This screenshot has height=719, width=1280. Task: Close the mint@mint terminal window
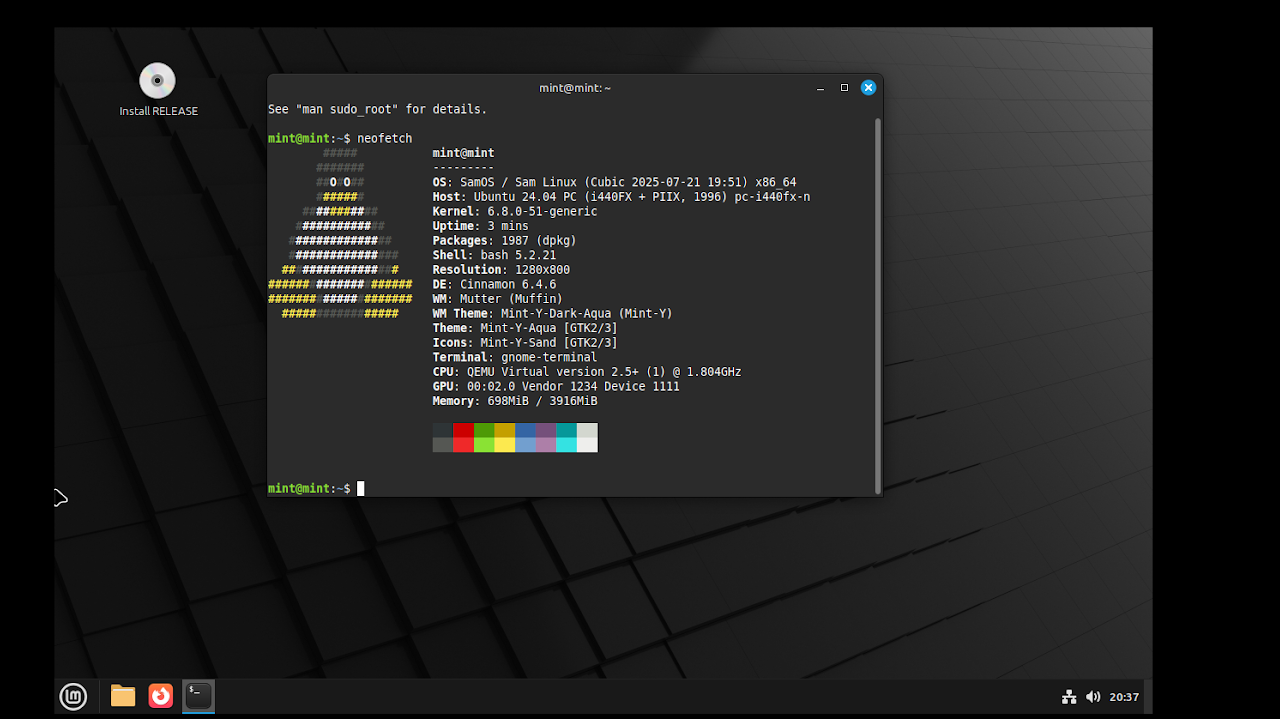click(x=869, y=88)
